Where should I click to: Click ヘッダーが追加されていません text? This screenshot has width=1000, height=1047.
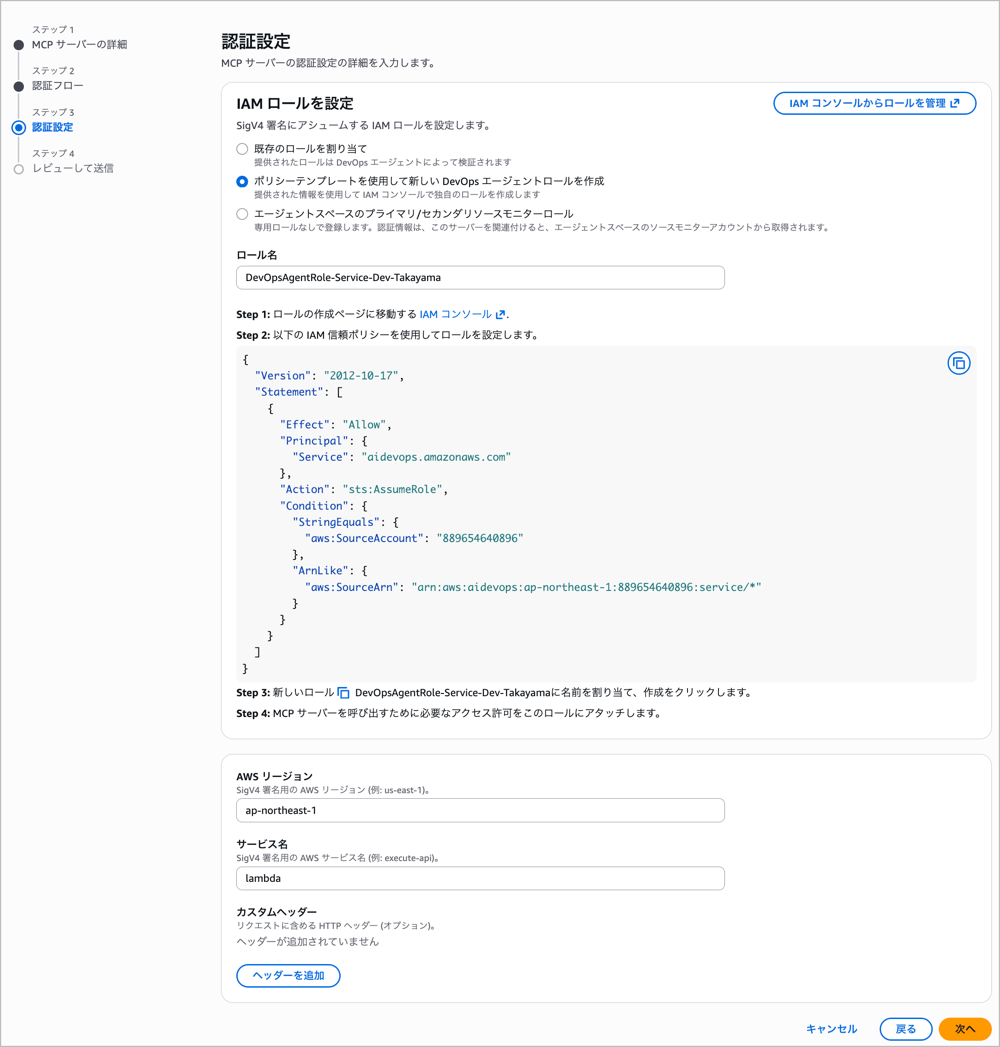coord(307,941)
